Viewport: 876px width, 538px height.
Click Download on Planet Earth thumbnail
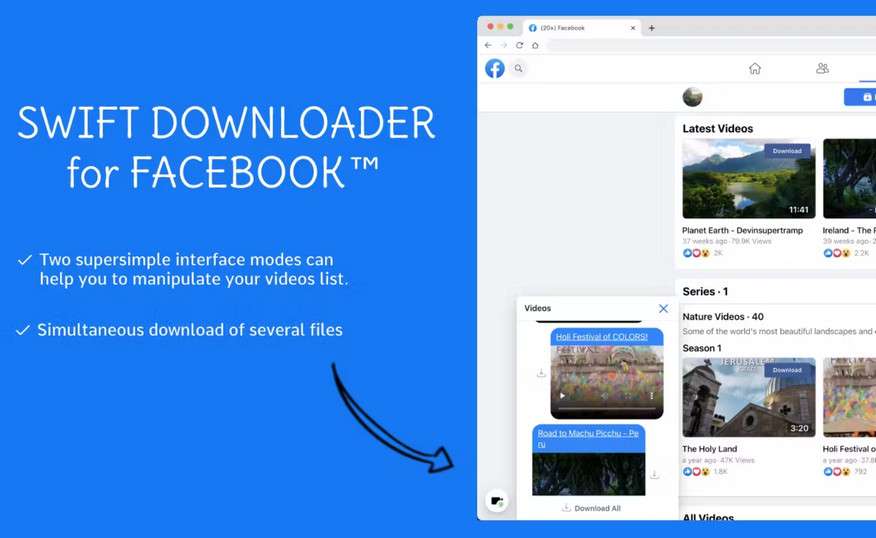click(x=787, y=151)
